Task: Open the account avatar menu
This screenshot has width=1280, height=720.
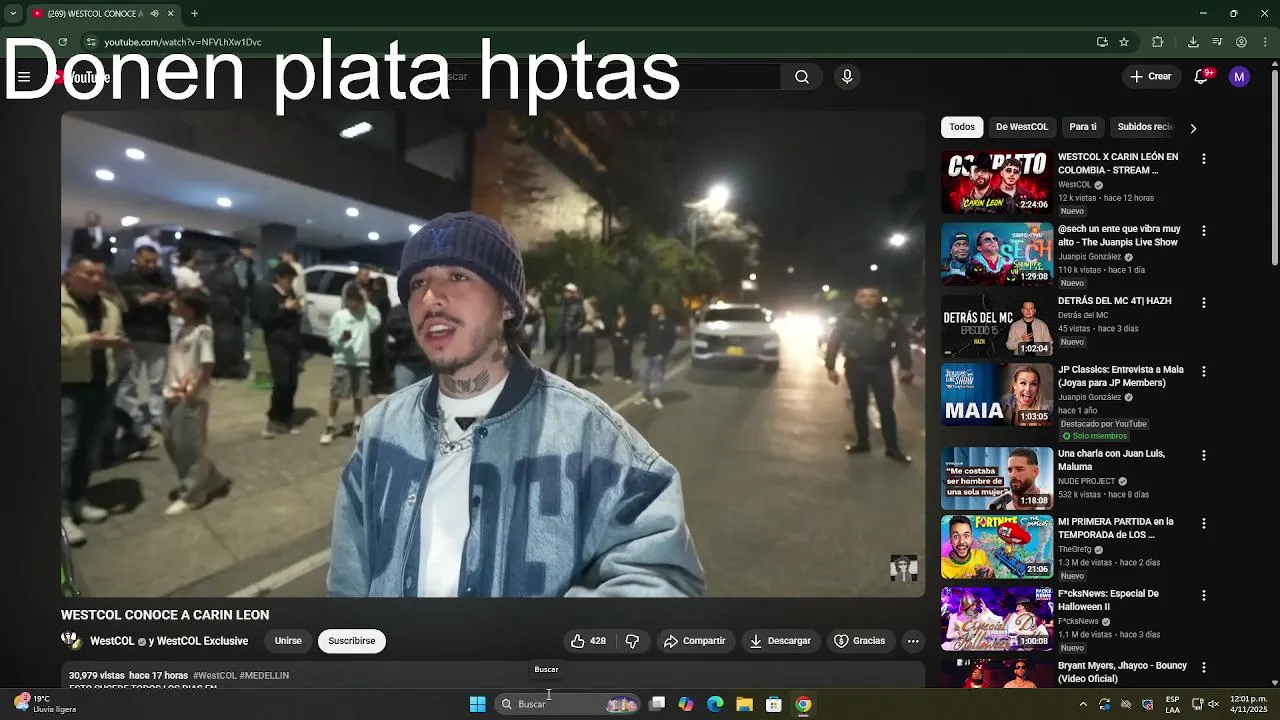Action: (x=1239, y=77)
